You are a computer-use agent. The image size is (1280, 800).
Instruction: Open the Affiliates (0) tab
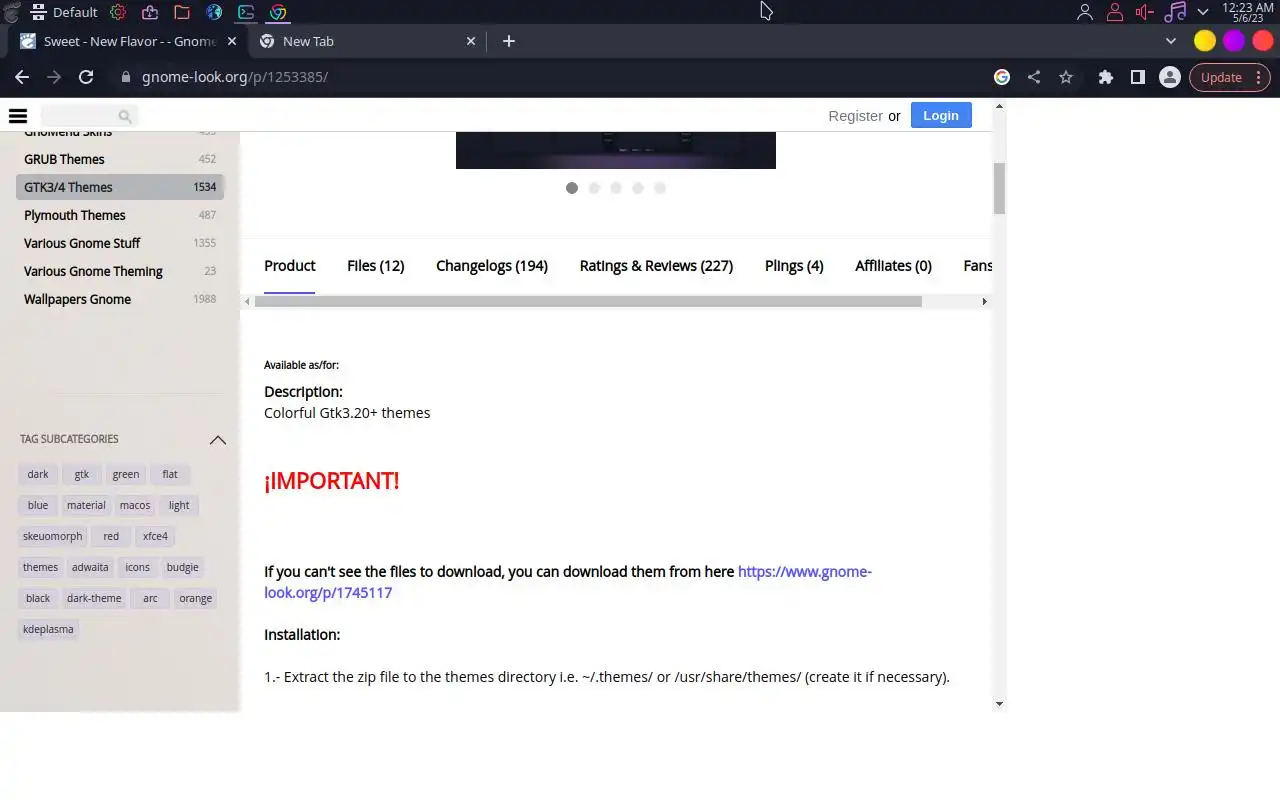893,266
